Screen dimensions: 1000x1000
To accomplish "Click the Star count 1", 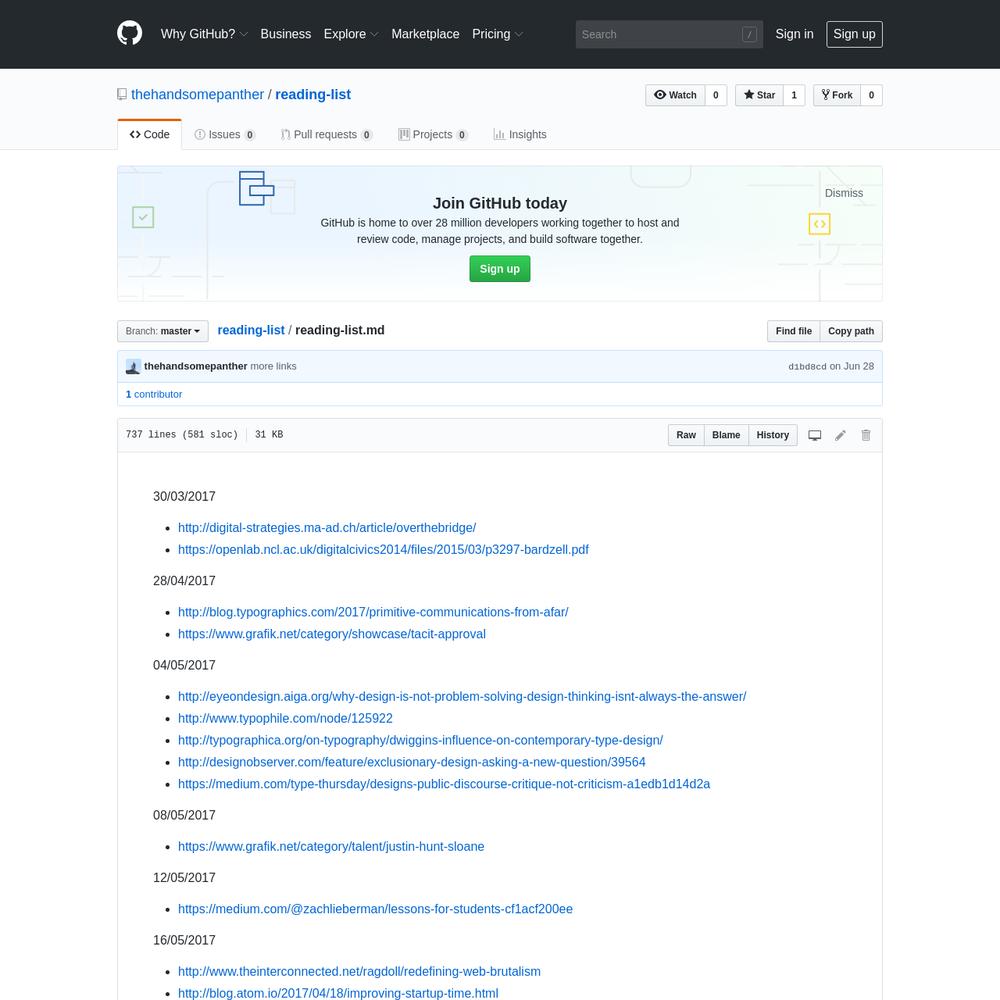I will [x=794, y=95].
